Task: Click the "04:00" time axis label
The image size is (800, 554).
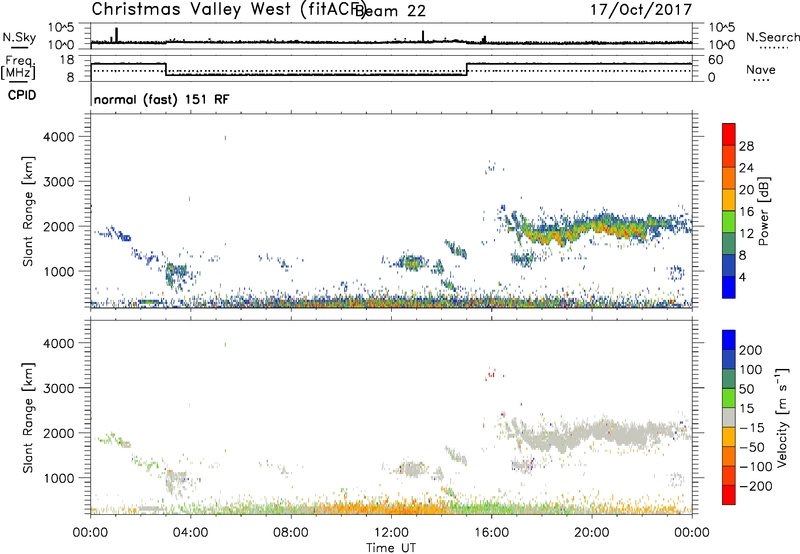Action: 191,533
